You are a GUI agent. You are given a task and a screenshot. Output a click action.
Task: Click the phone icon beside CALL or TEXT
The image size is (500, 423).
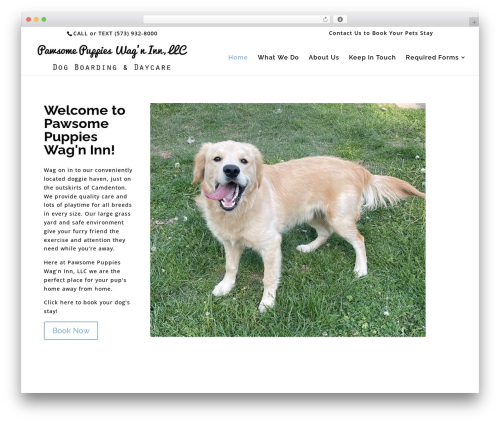(69, 34)
